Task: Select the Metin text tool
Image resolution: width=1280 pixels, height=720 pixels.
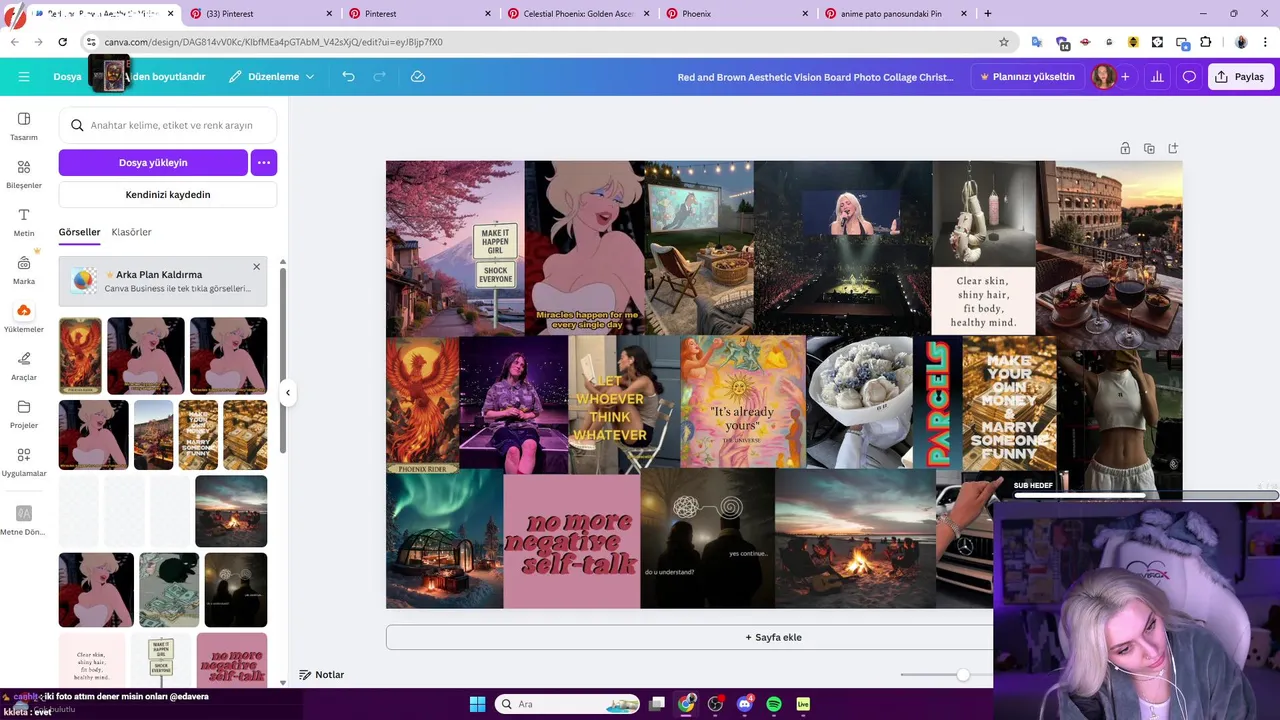Action: 24,222
